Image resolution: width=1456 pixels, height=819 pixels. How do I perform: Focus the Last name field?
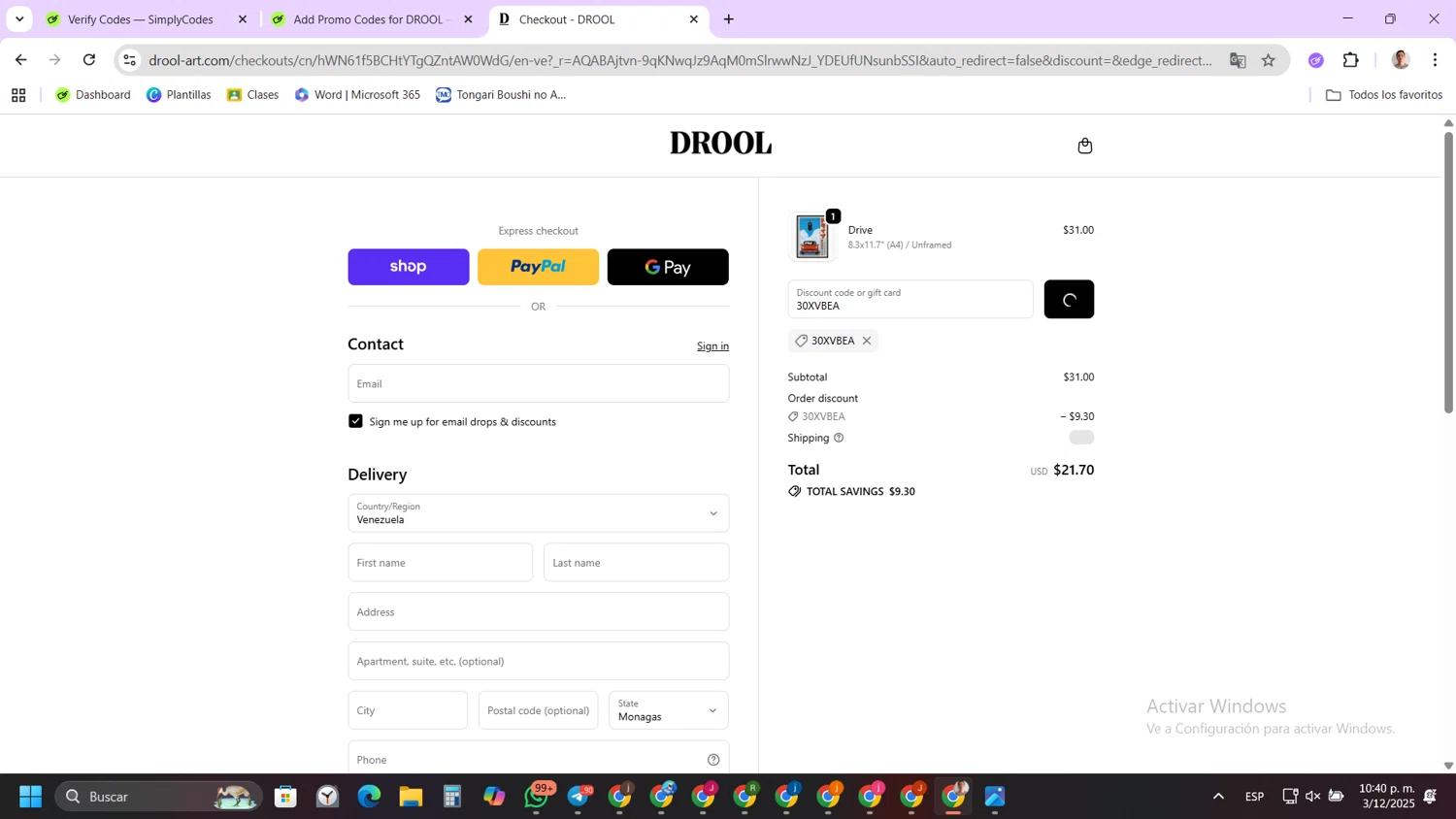tap(637, 563)
